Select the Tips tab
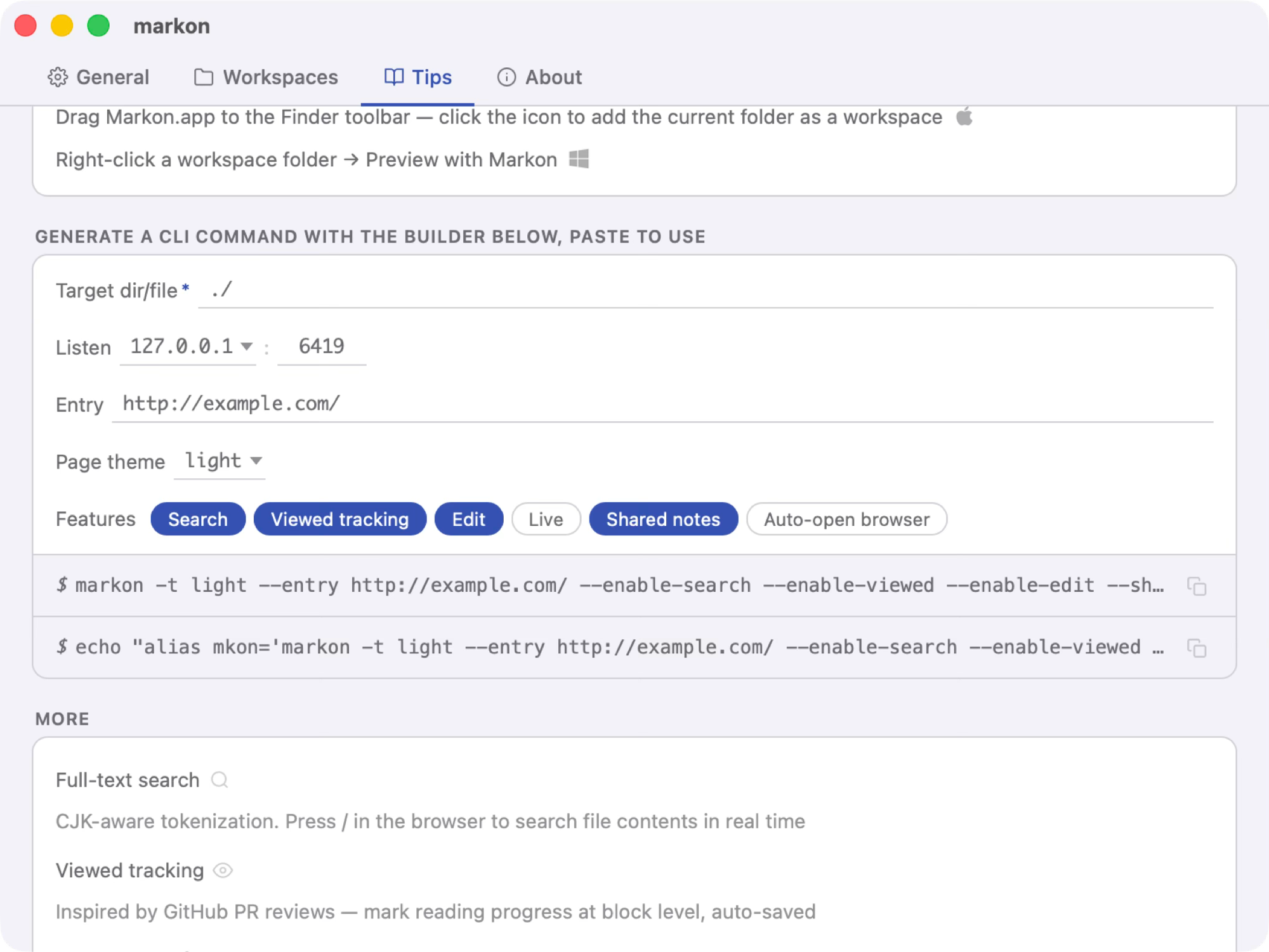The image size is (1269, 952). 418,77
